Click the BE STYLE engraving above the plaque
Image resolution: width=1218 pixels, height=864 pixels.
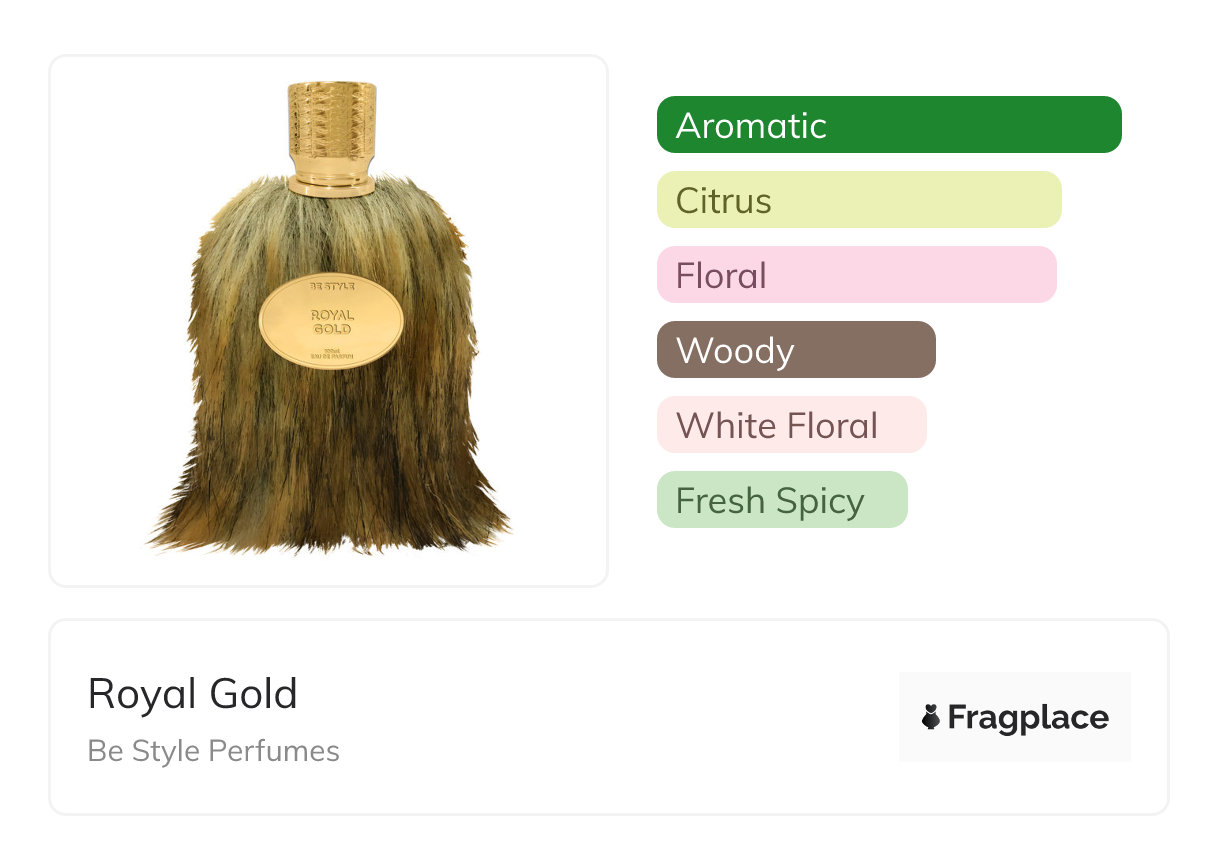click(x=331, y=286)
